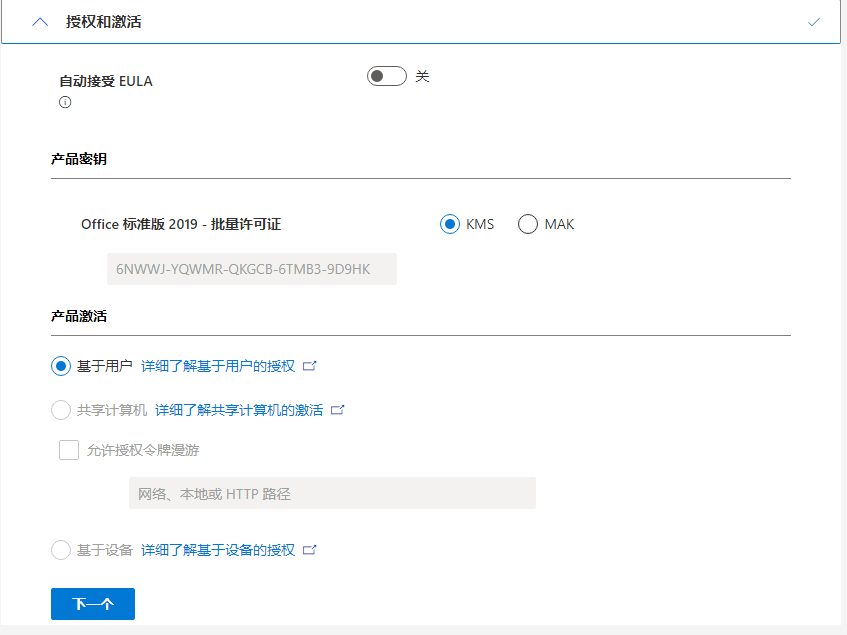Click external link icon after 基于用户的授权

310,366
